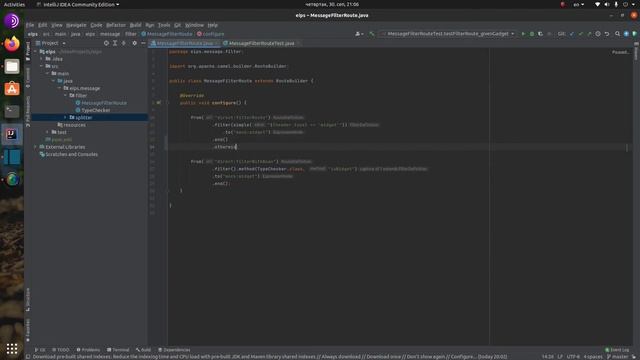This screenshot has width=640, height=360.
Task: Click Git update project arrow
Action: click(x=572, y=34)
